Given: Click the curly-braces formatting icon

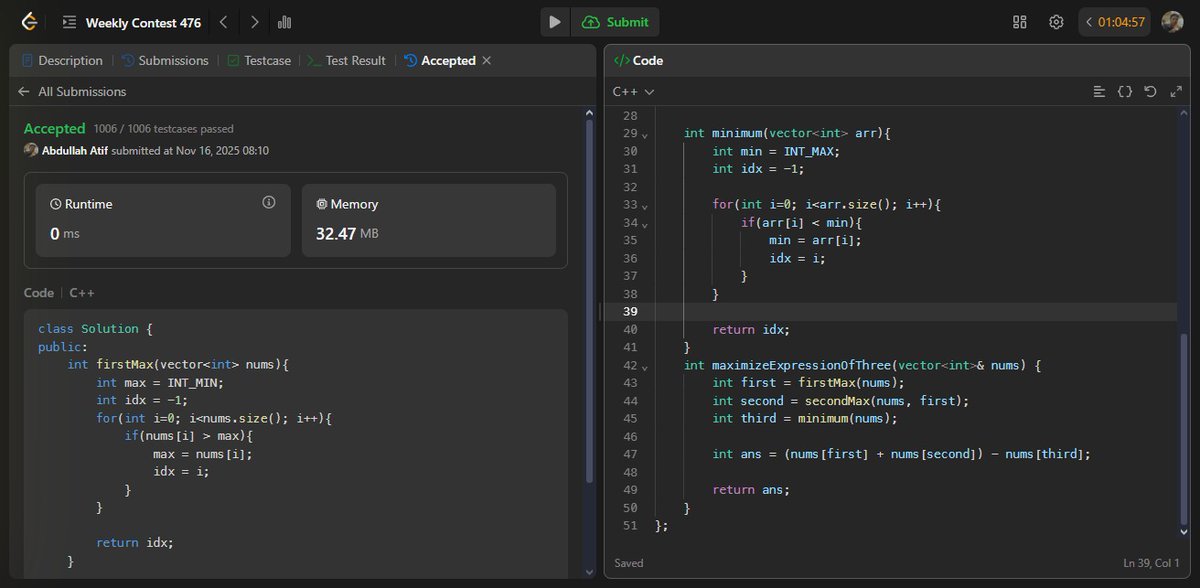Looking at the screenshot, I should 1125,91.
